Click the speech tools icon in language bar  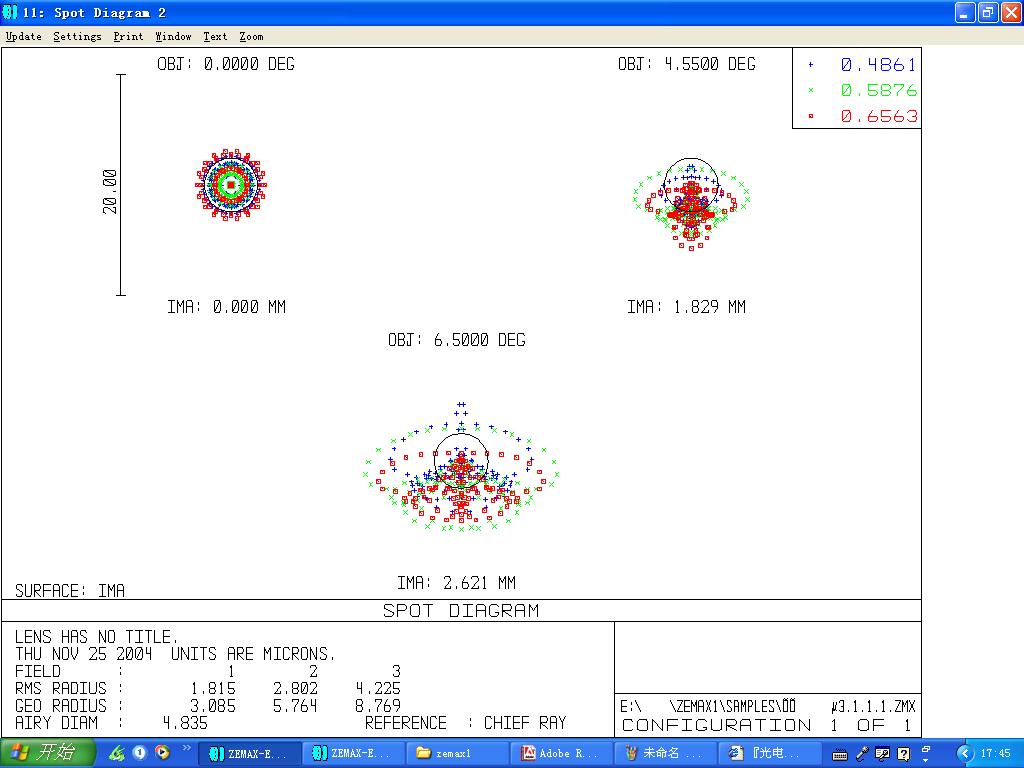tap(882, 754)
